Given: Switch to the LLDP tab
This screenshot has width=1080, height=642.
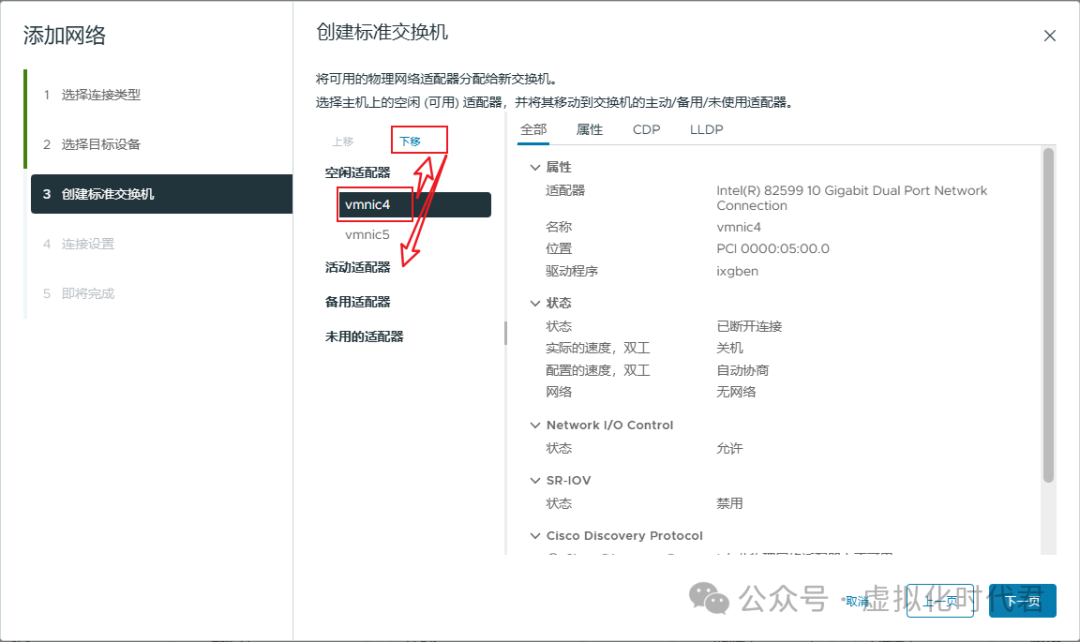Looking at the screenshot, I should (706, 129).
